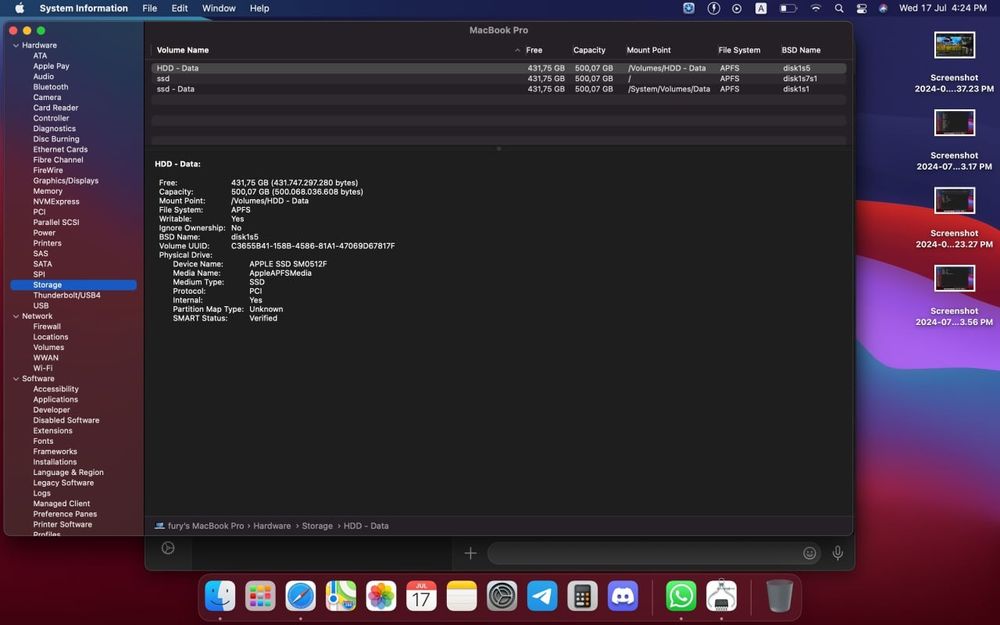Open Safari in the Dock
1000x625 pixels.
pyautogui.click(x=300, y=597)
